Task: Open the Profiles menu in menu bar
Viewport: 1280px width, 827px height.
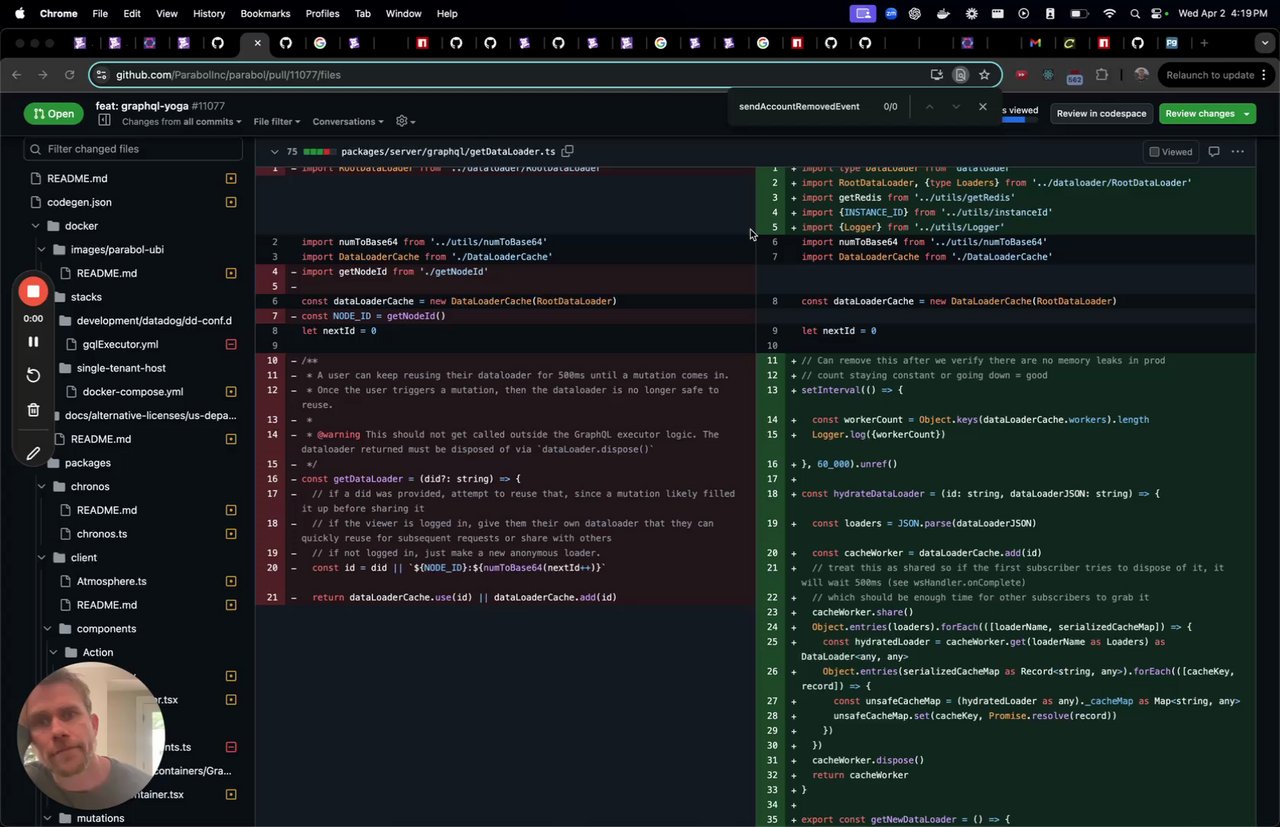Action: 322,14
